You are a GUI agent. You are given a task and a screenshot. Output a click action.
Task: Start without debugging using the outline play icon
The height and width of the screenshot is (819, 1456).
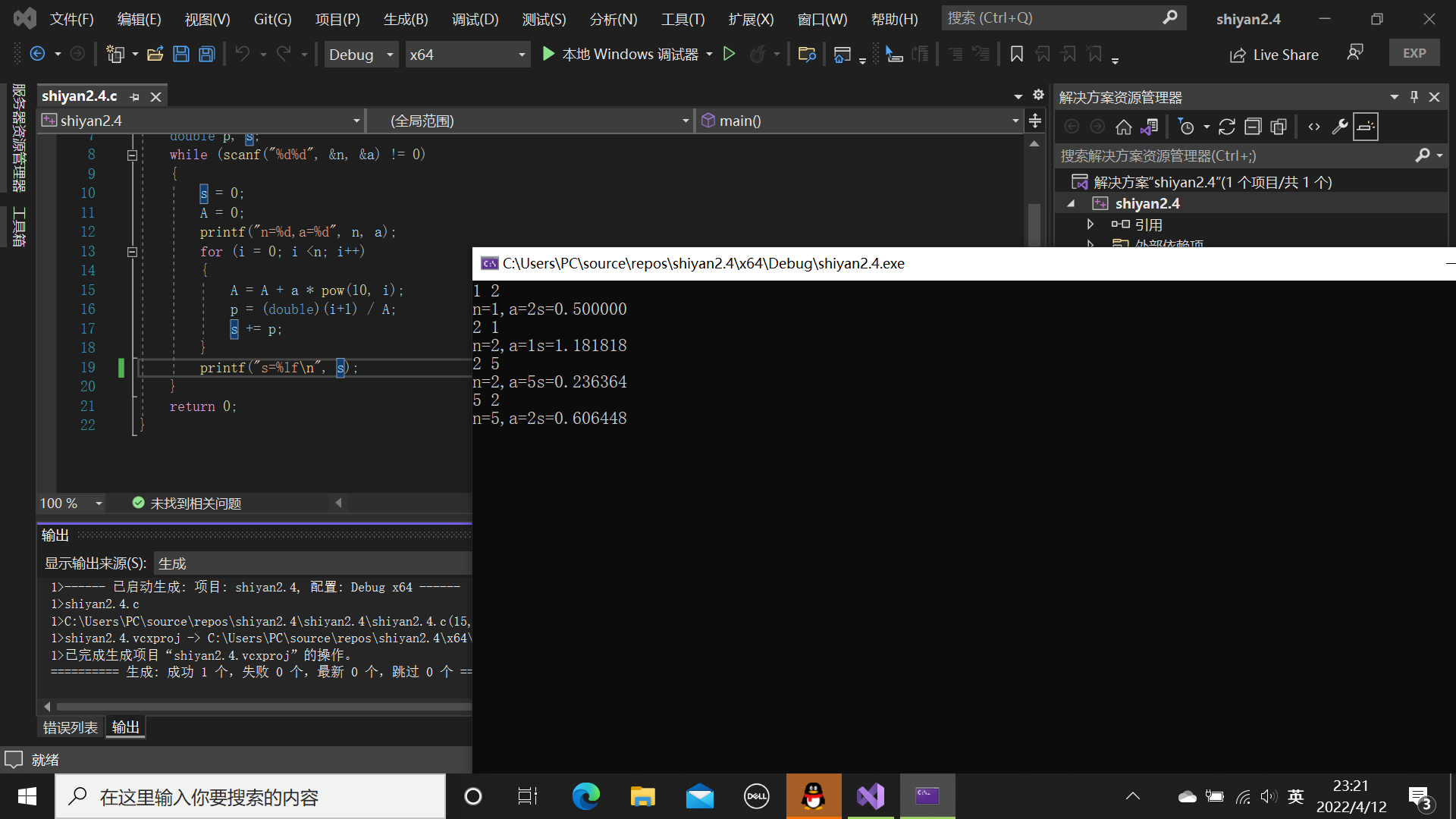pyautogui.click(x=729, y=54)
